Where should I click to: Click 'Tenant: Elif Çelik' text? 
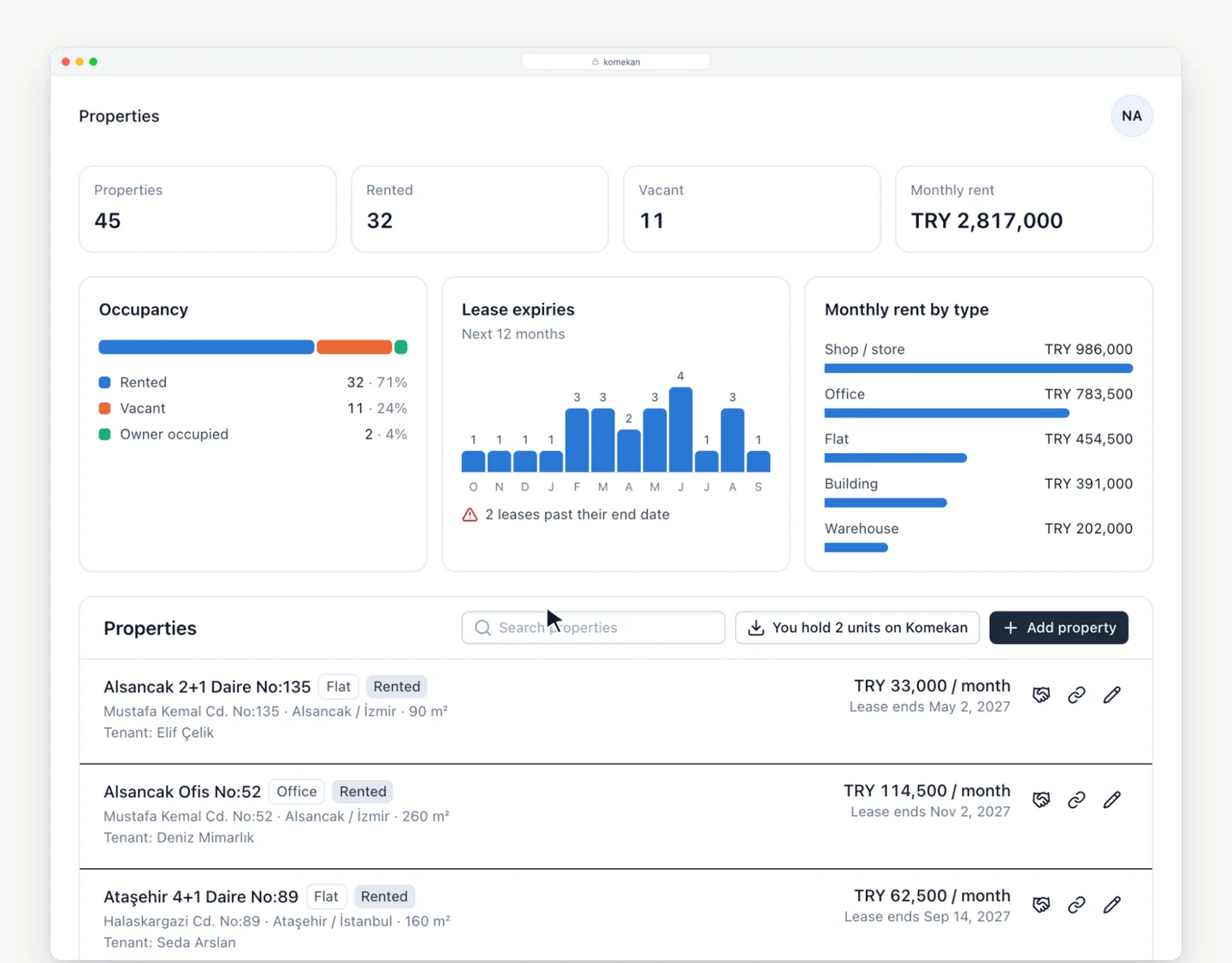[159, 733]
